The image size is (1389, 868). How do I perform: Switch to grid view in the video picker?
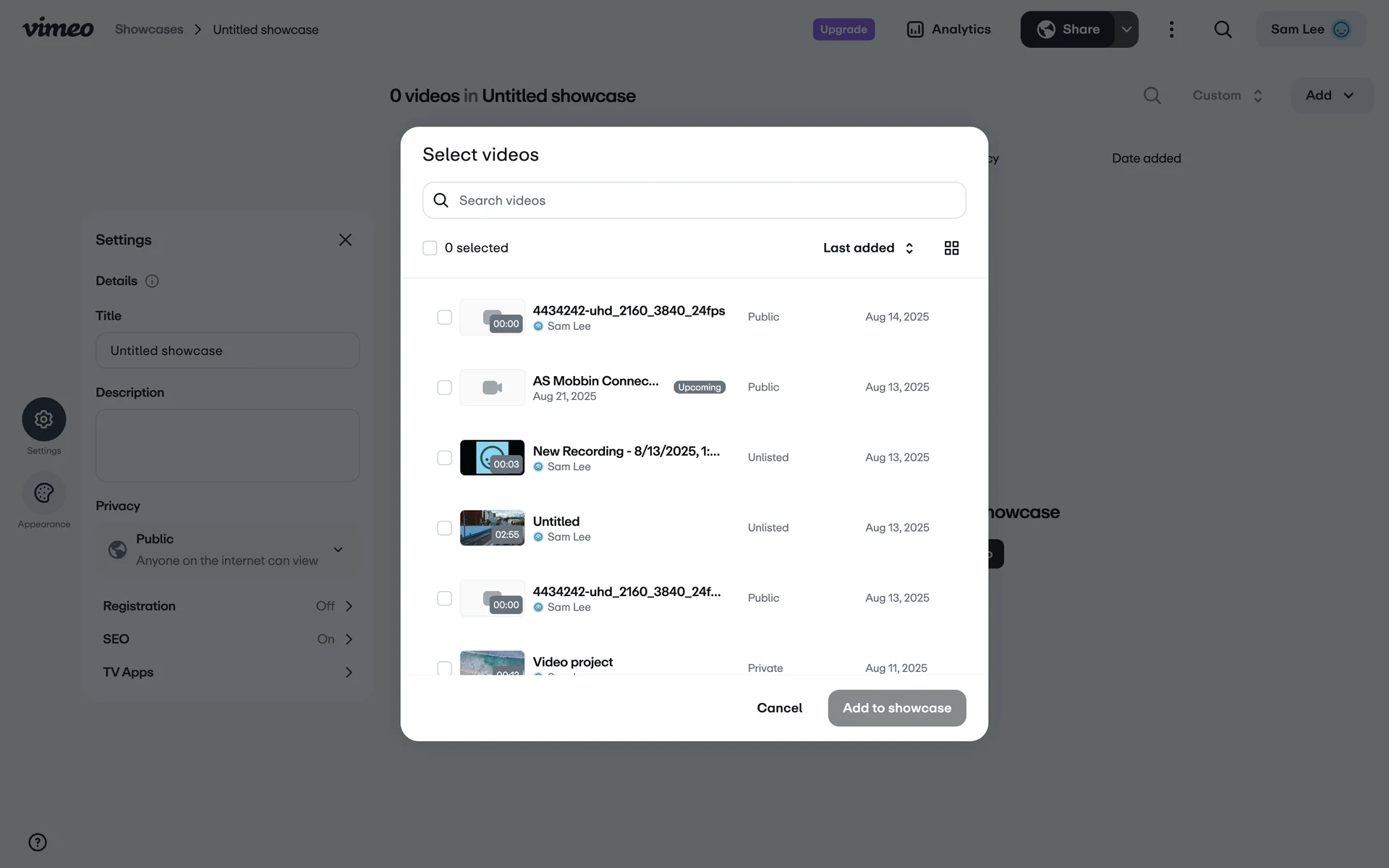click(951, 248)
